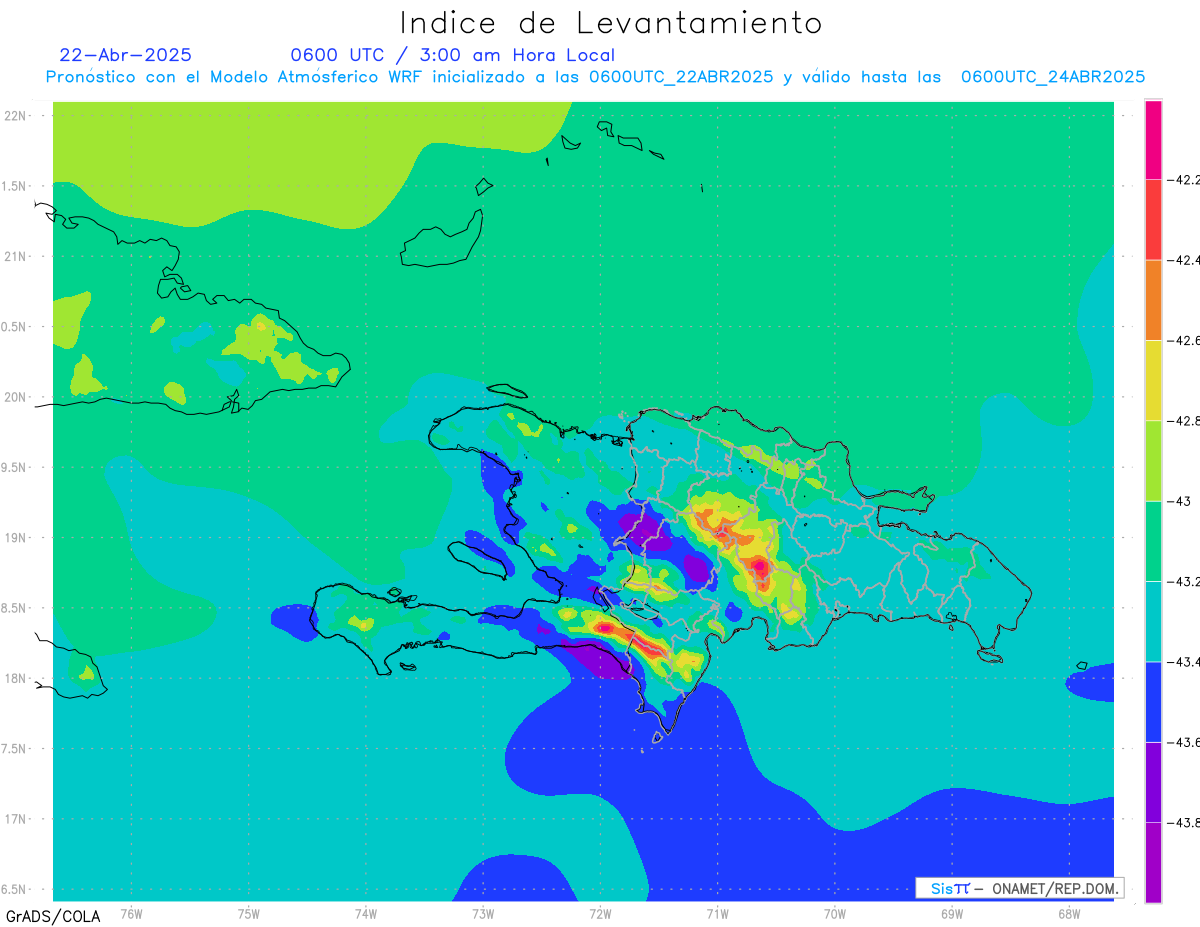Select the violet swatch between -43.6 and -43.8

coord(1153,782)
